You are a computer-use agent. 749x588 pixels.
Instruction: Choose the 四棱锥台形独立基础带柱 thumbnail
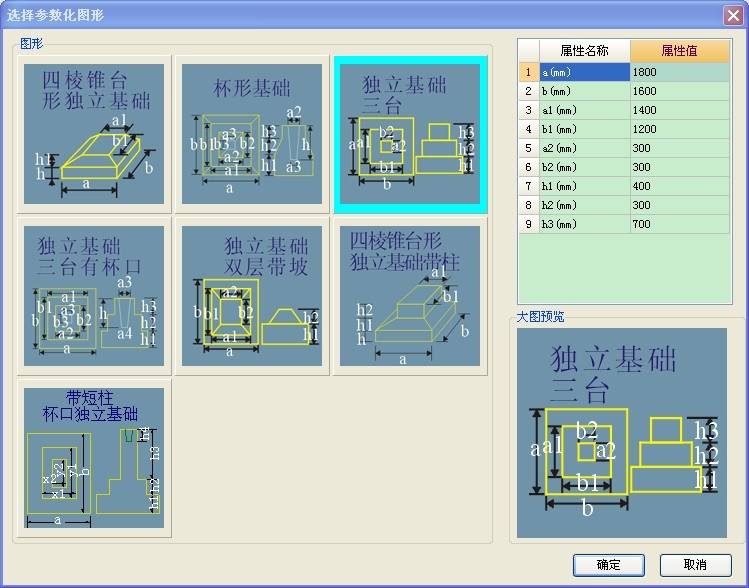[x=410, y=296]
